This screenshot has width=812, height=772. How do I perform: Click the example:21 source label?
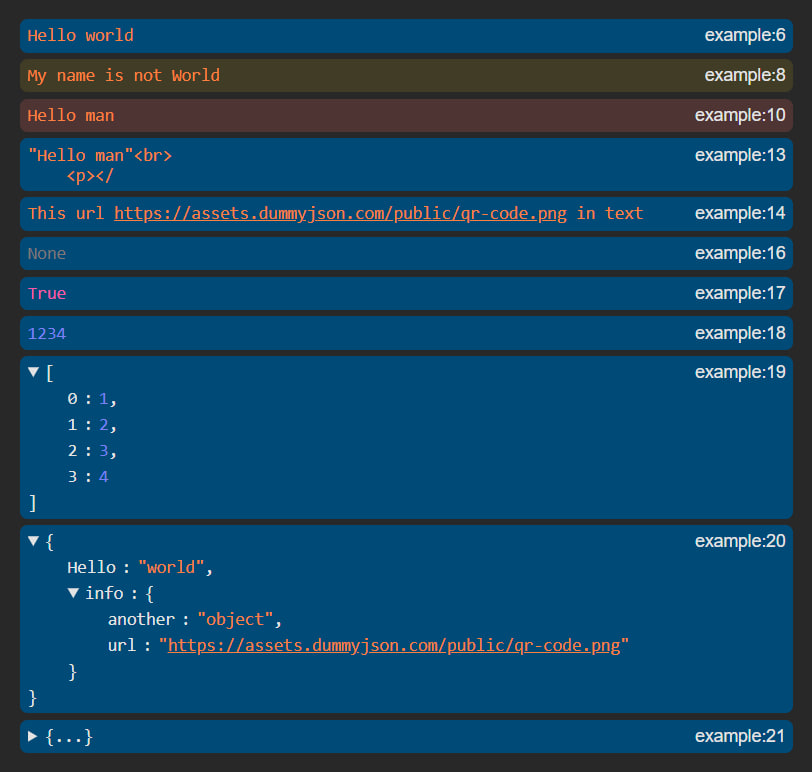coord(740,737)
